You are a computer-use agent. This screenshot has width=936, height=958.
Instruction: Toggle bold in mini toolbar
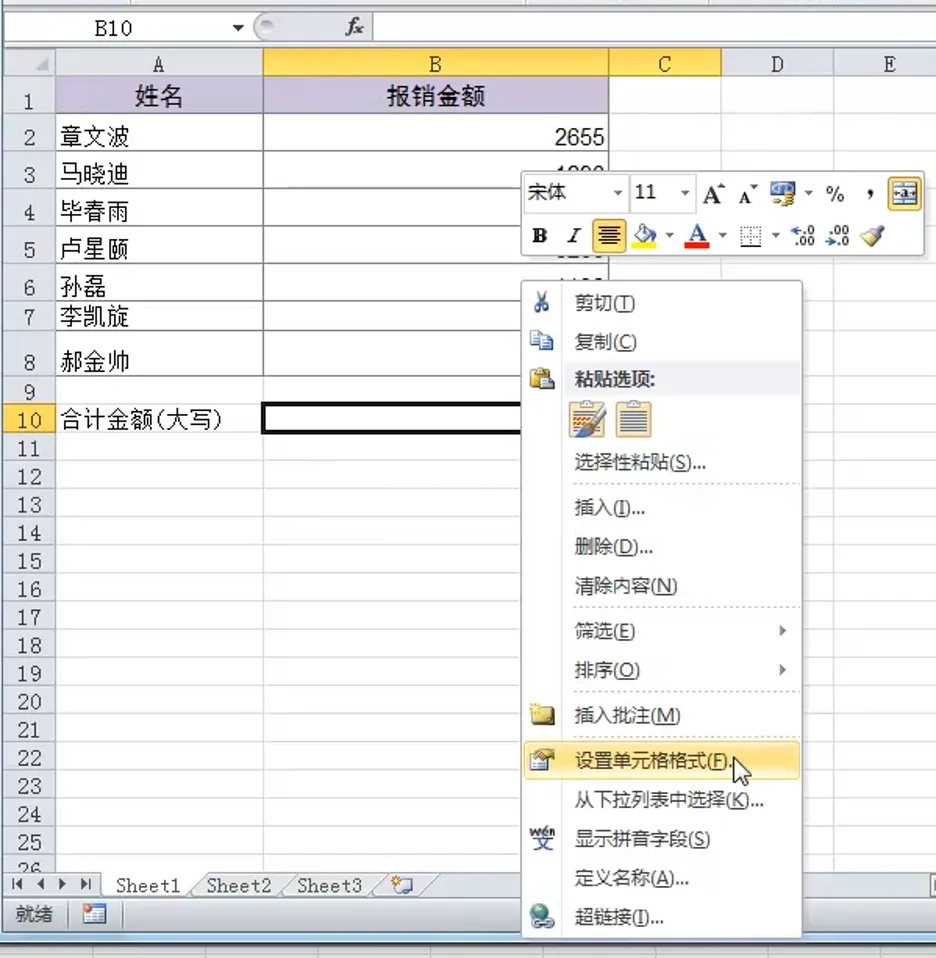pos(539,236)
